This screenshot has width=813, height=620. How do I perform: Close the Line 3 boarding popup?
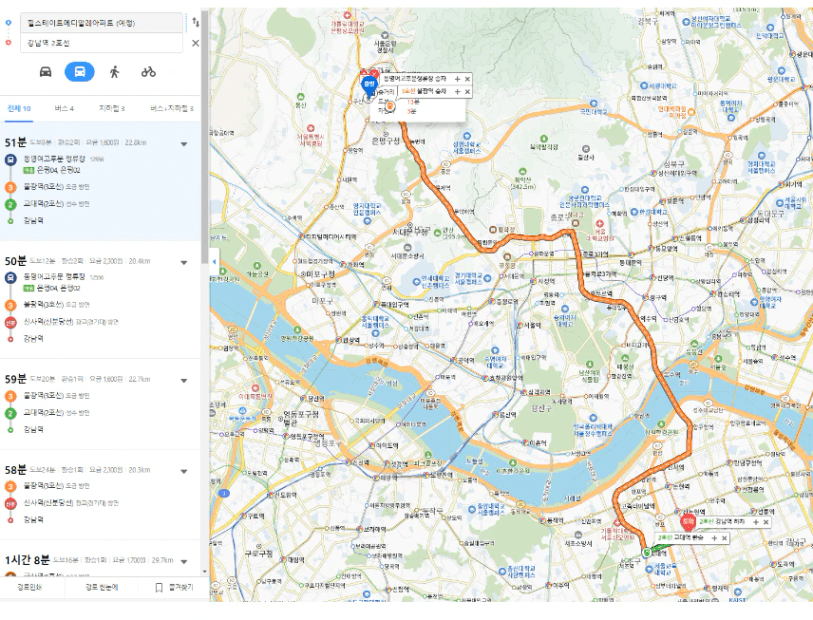pyautogui.click(x=467, y=91)
